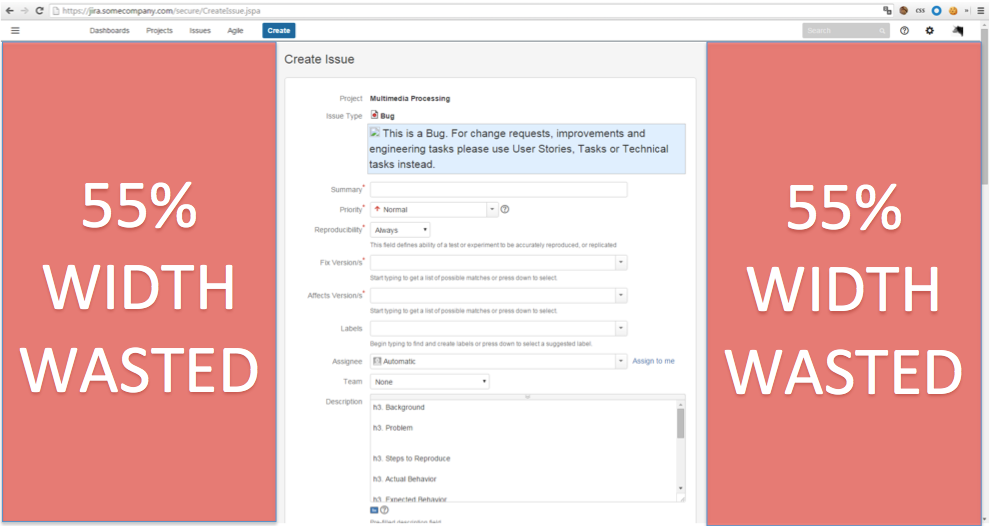Click the 'Create Issue' heading
This screenshot has width=991, height=526.
[x=319, y=59]
